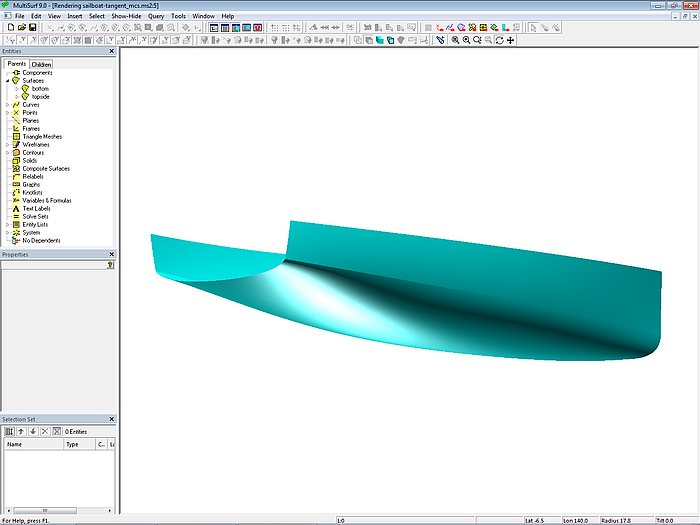Click the Save disk icon
700x525 pixels.
click(x=32, y=28)
